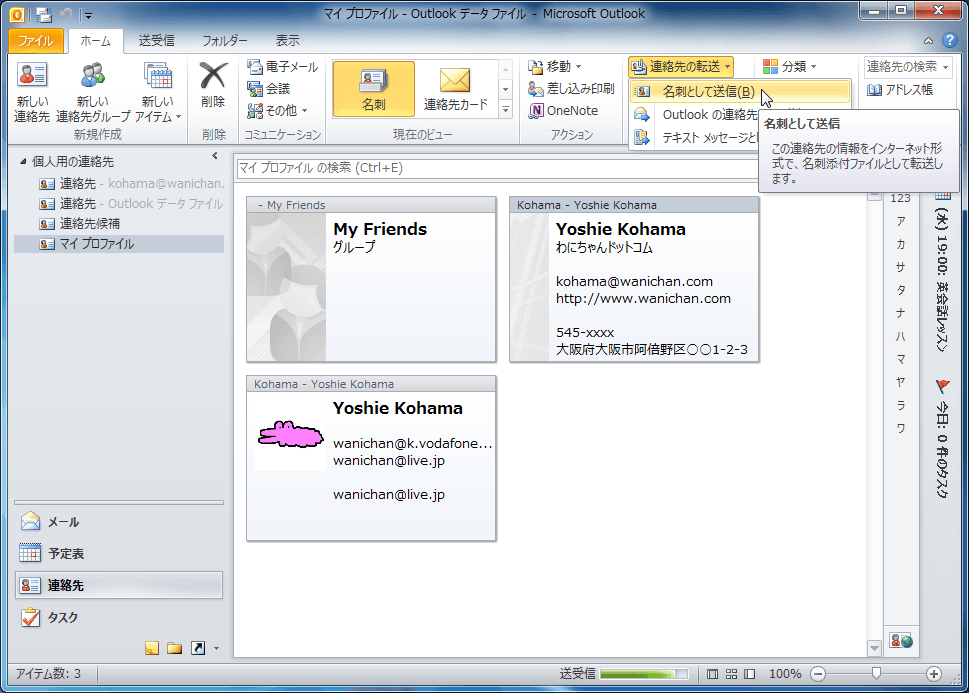Open the その他 communication dropdown
Screen dimensions: 969x693
tap(277, 111)
